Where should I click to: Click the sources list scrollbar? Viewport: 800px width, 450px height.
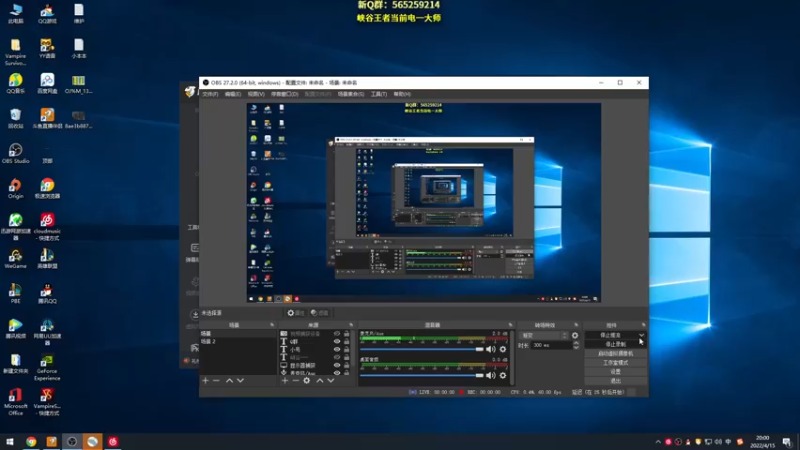pos(354,349)
